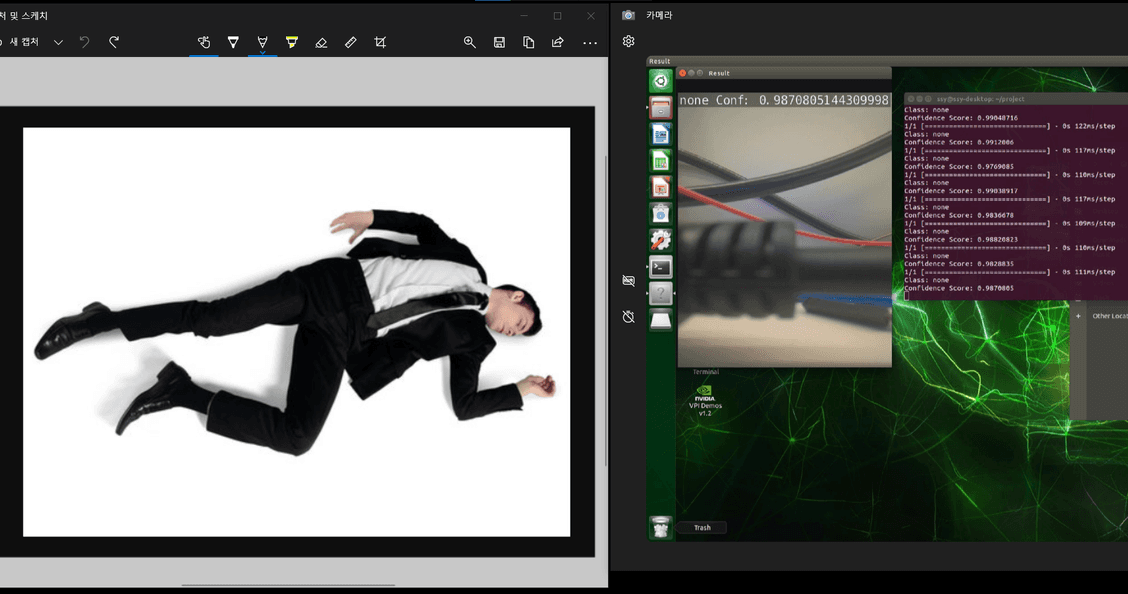Click the zoom magnifier icon
Viewport: 1128px width, 594px height.
pyautogui.click(x=469, y=42)
